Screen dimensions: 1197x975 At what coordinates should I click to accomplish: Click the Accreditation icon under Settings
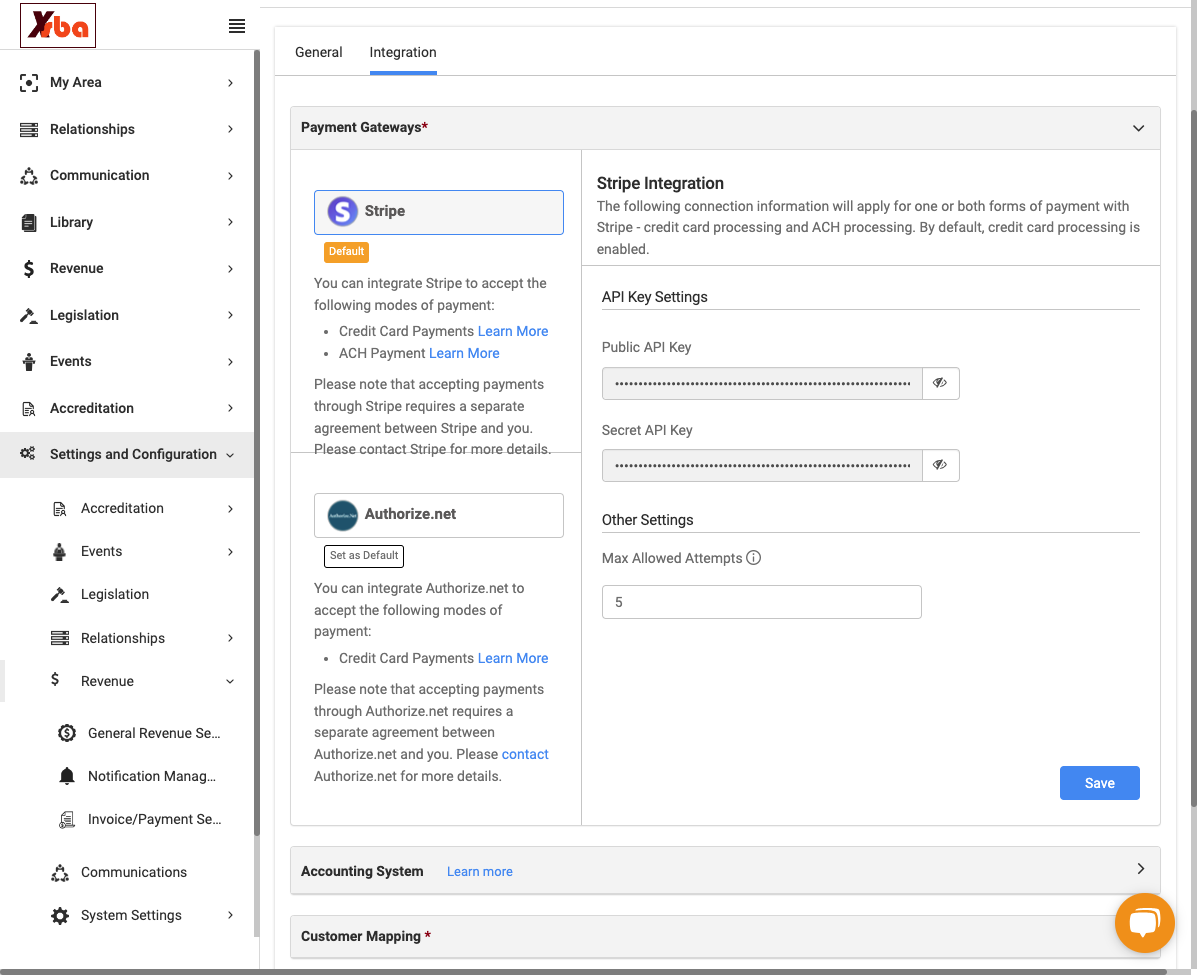tap(60, 508)
